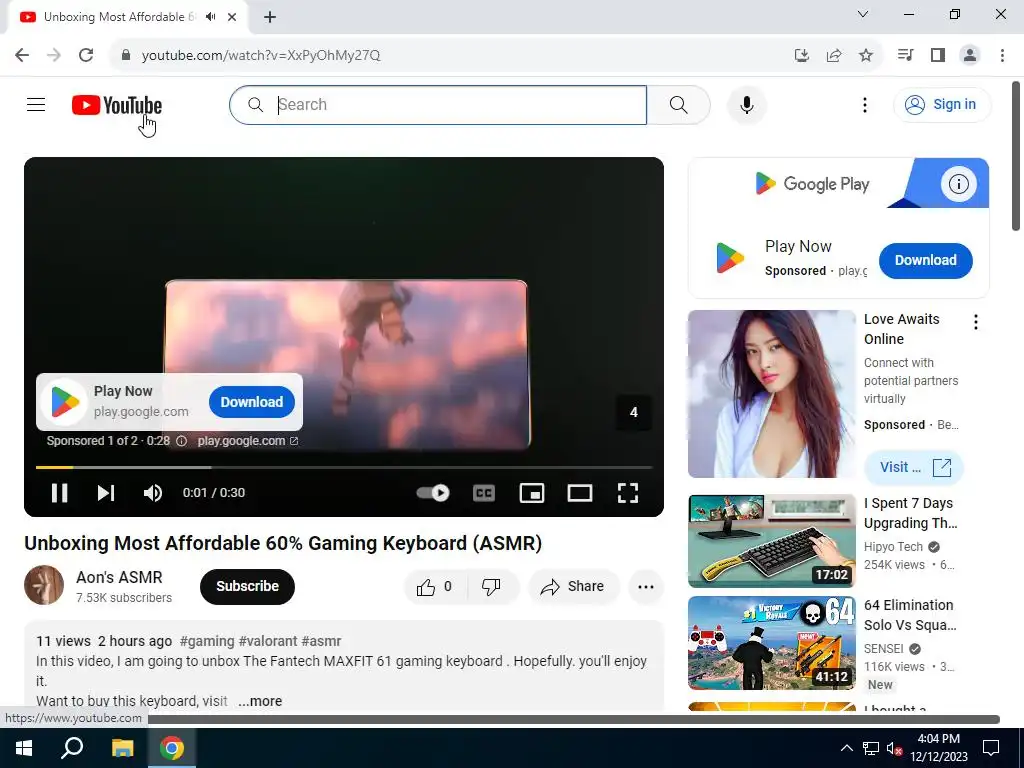Click the page vertical scrollbar
Image resolution: width=1024 pixels, height=768 pixels.
[x=1016, y=155]
